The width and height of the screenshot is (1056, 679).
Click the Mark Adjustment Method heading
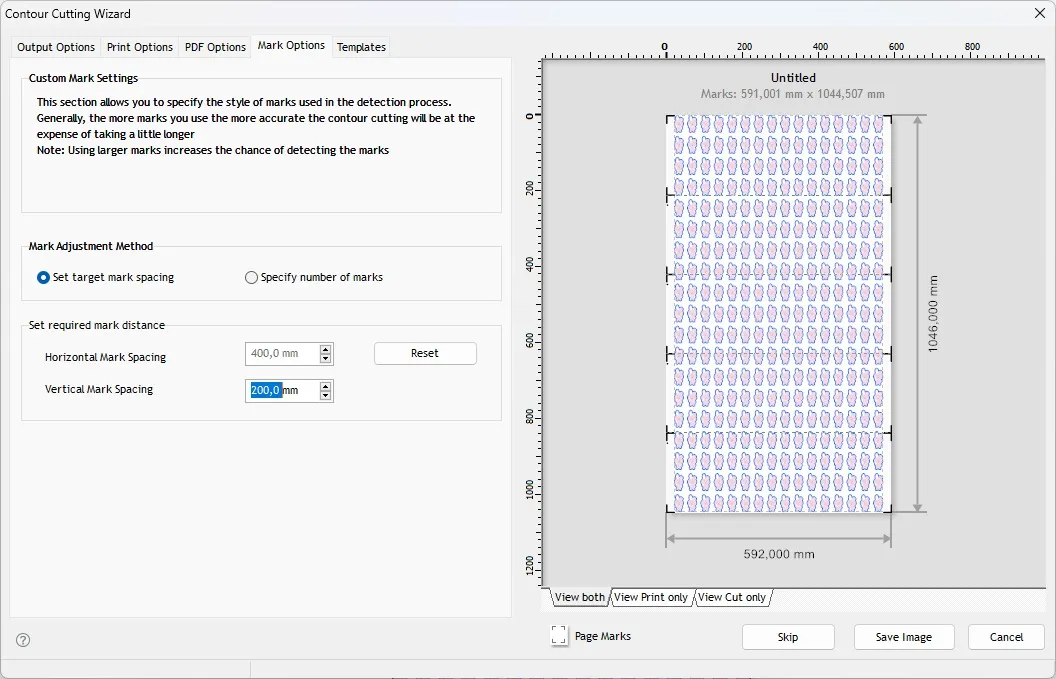tap(91, 247)
